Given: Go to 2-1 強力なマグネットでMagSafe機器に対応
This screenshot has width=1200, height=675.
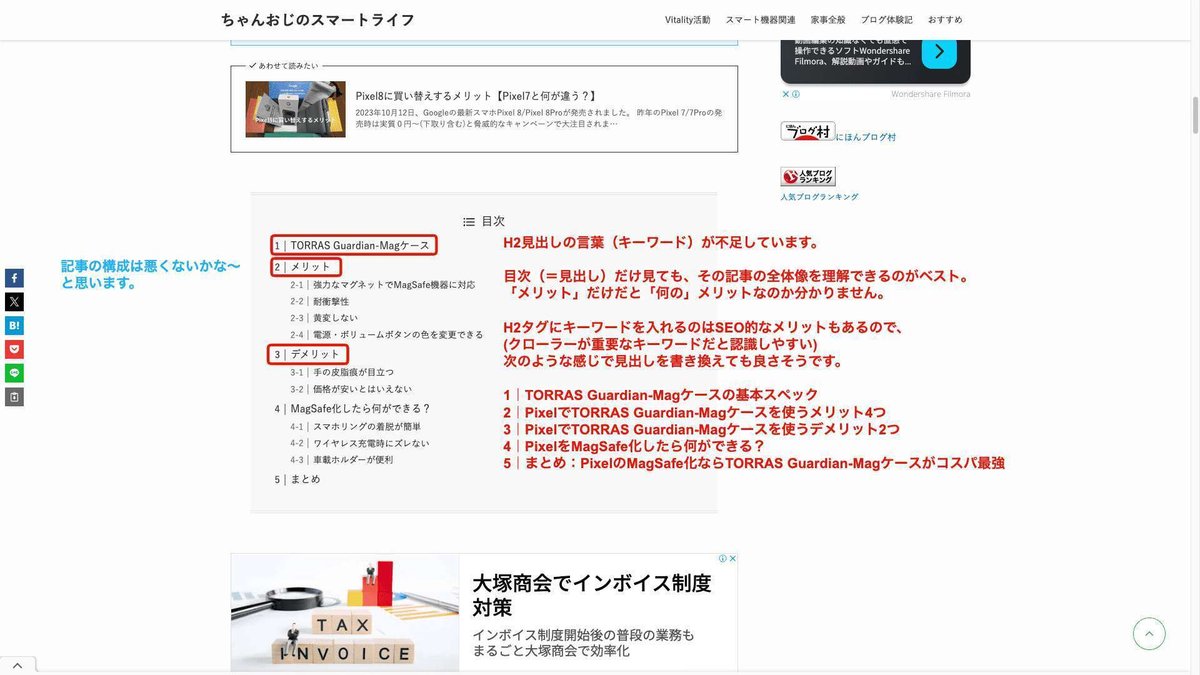Looking at the screenshot, I should tap(383, 285).
